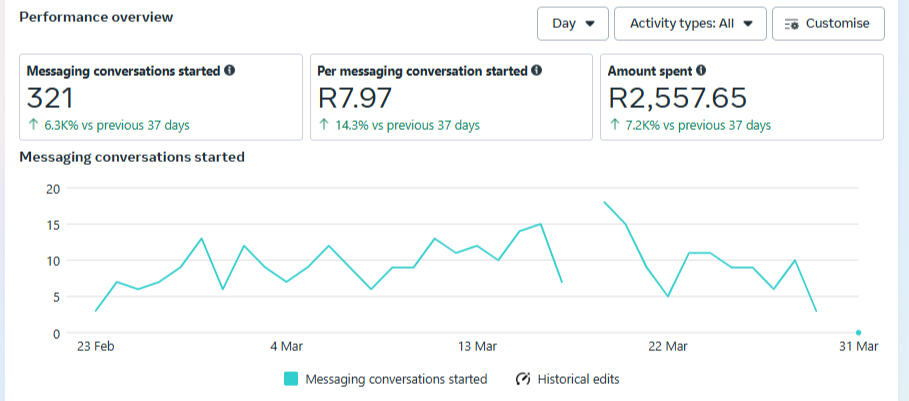Expand the Activity types: All dropdown
Viewport: 909px width, 401px height.
[x=690, y=24]
